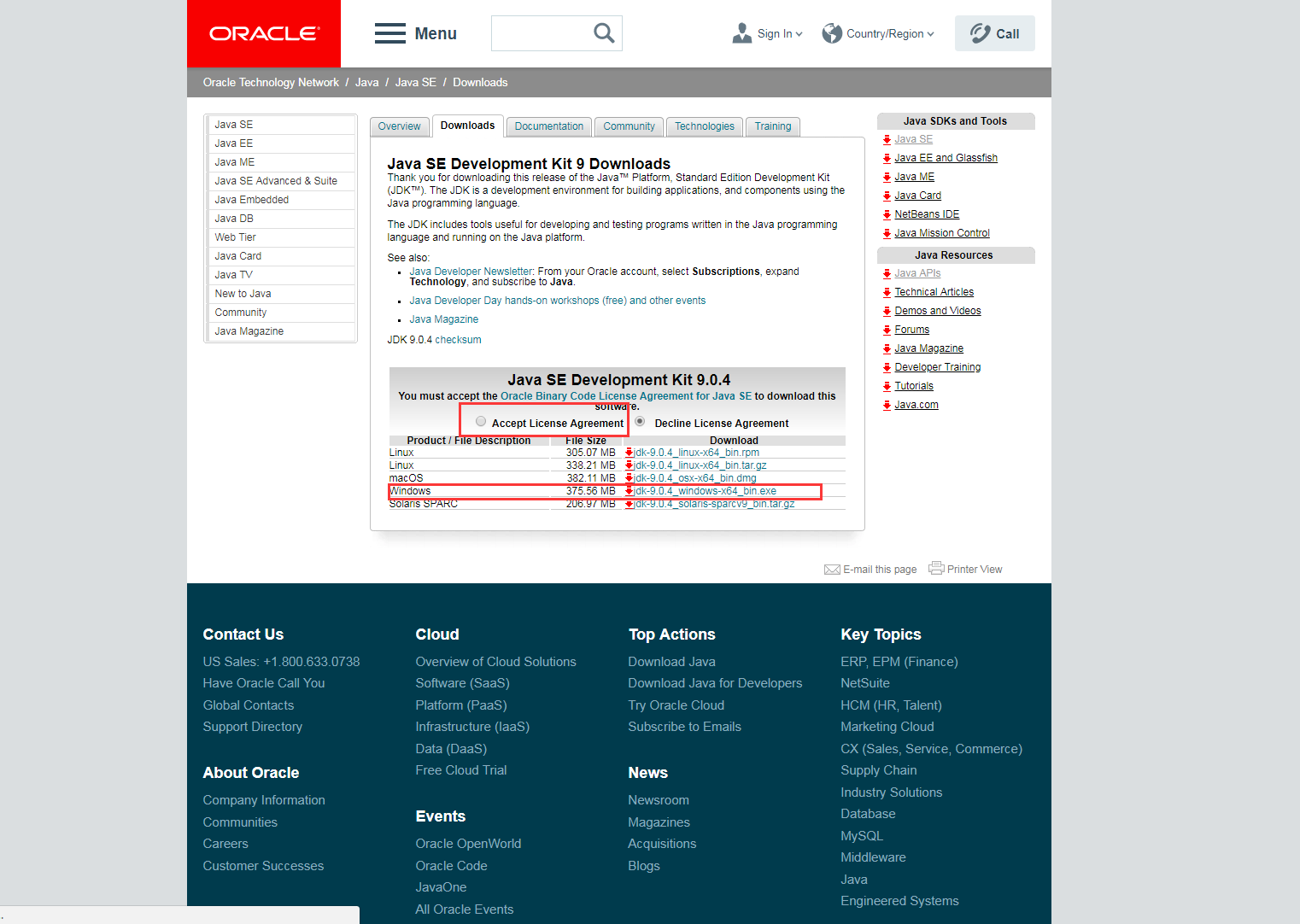Image resolution: width=1300 pixels, height=924 pixels.
Task: Click the Oracle logo
Action: coord(264,33)
